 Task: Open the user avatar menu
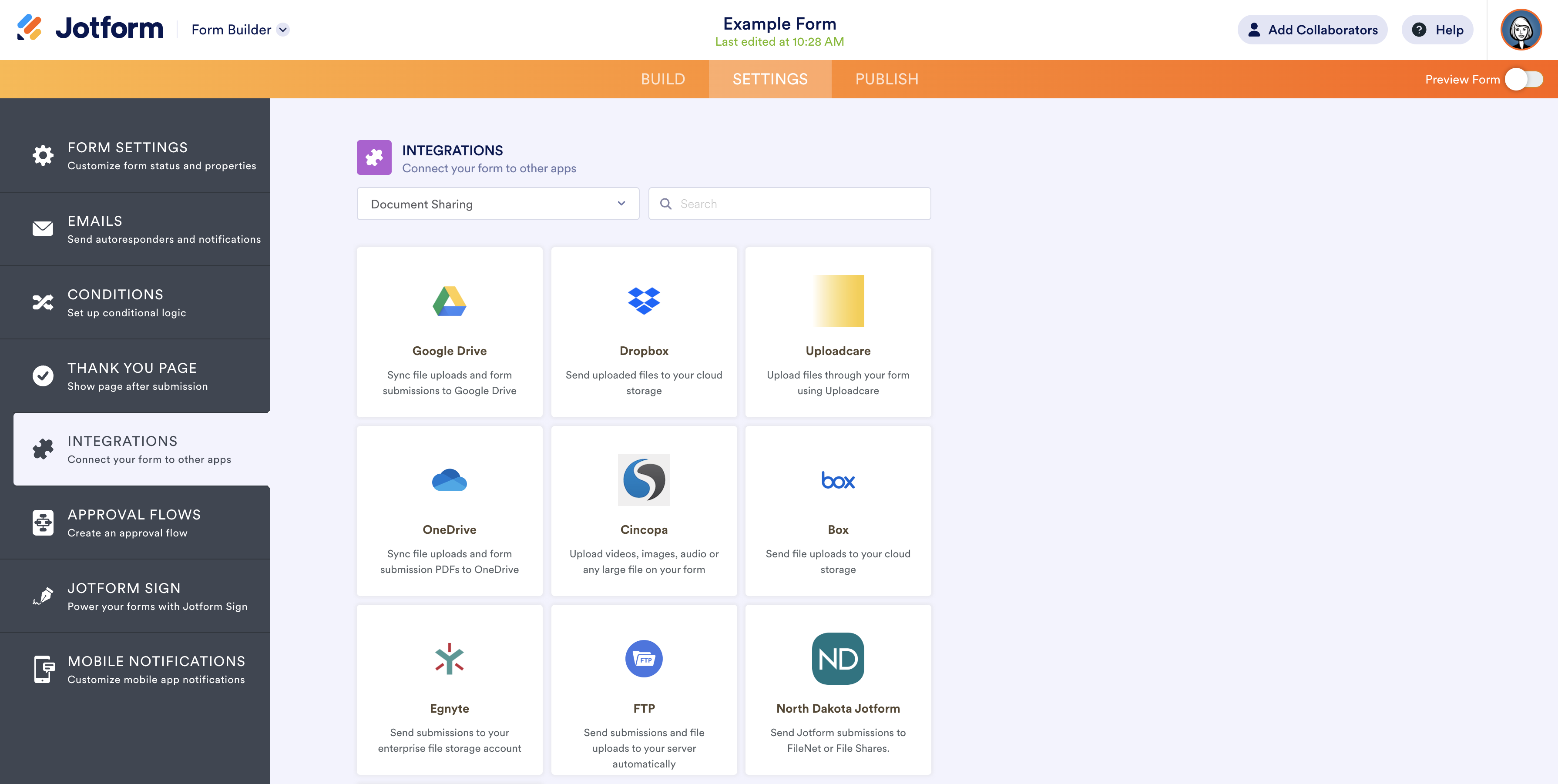[x=1521, y=30]
